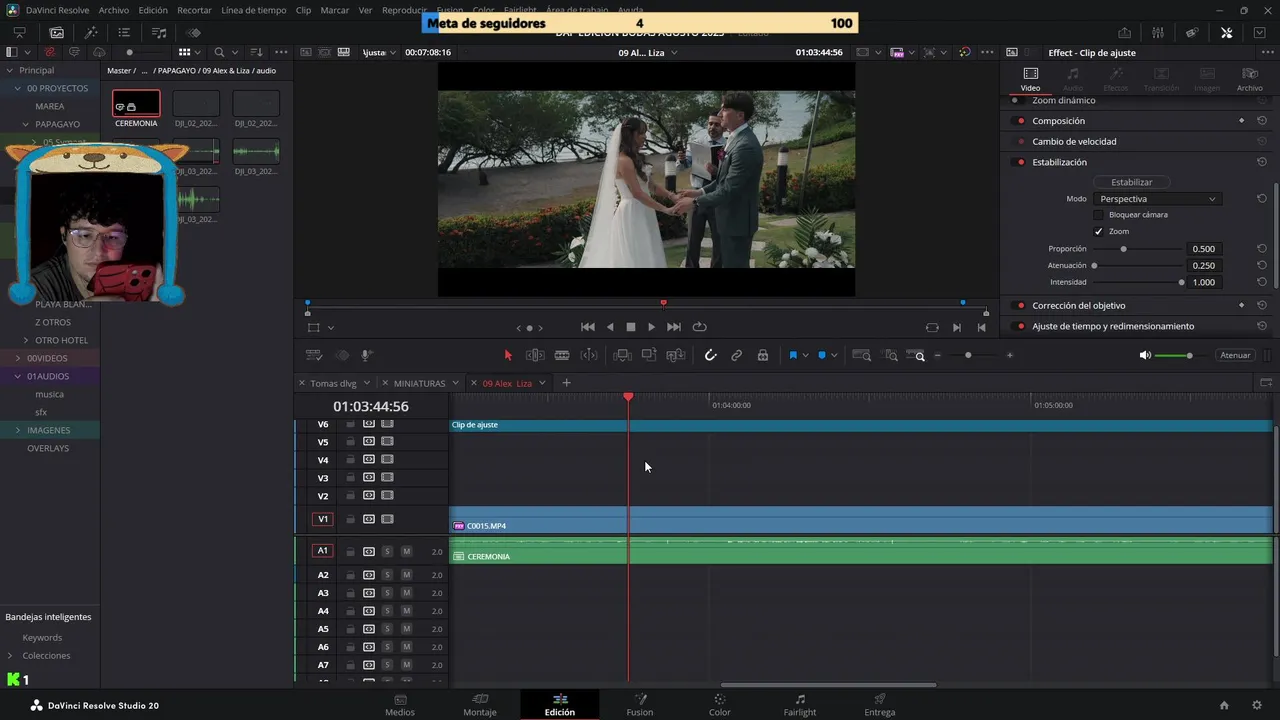
Task: Edit the Intensidad value field 1.000
Action: point(1203,282)
